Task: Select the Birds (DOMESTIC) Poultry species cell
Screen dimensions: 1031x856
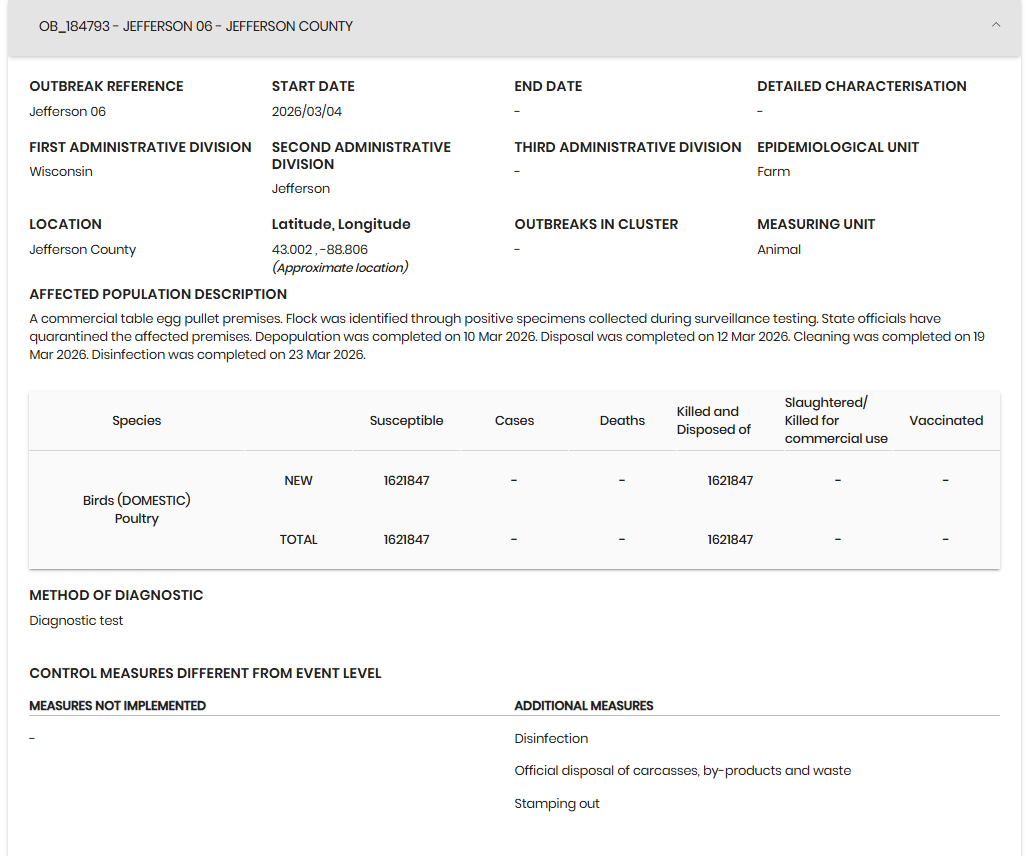Action: pyautogui.click(x=137, y=509)
